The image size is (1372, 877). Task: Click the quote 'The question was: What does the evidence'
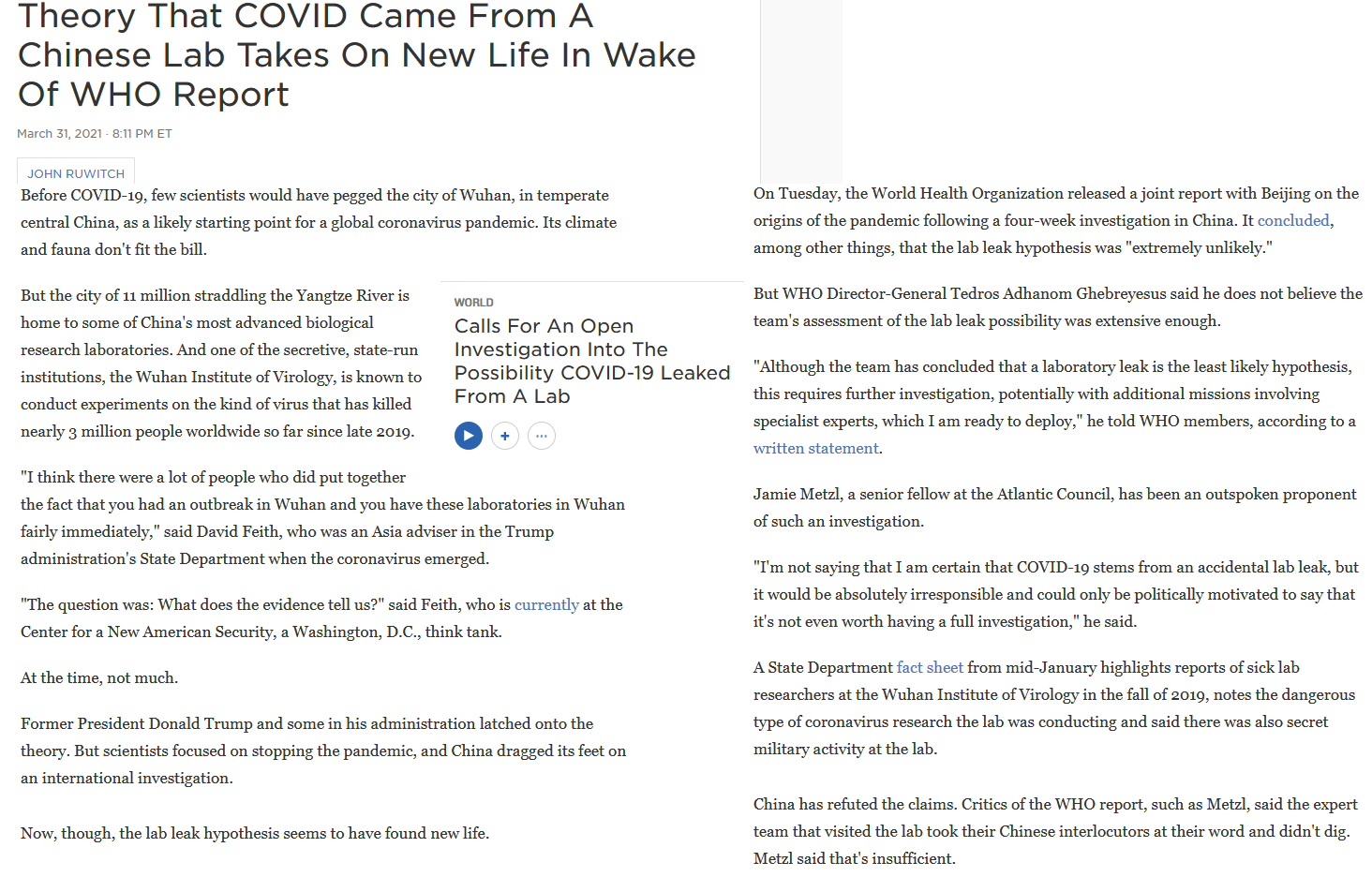(321, 617)
